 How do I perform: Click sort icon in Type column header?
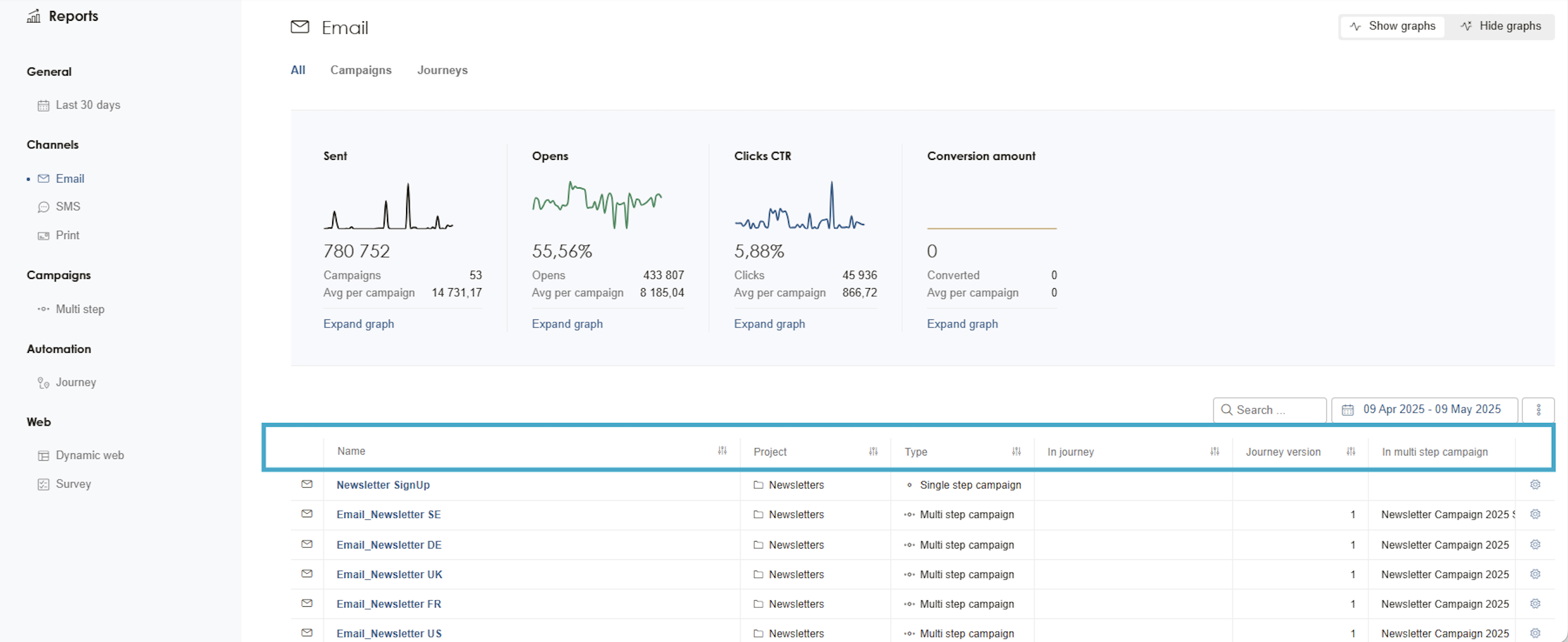[1016, 451]
